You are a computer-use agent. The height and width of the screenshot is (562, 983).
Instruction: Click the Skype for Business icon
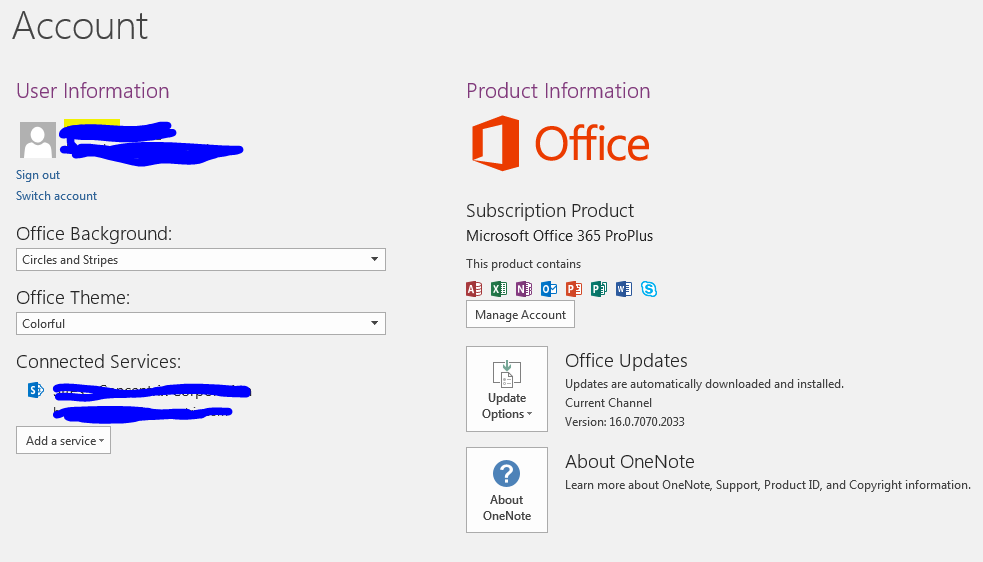(649, 289)
